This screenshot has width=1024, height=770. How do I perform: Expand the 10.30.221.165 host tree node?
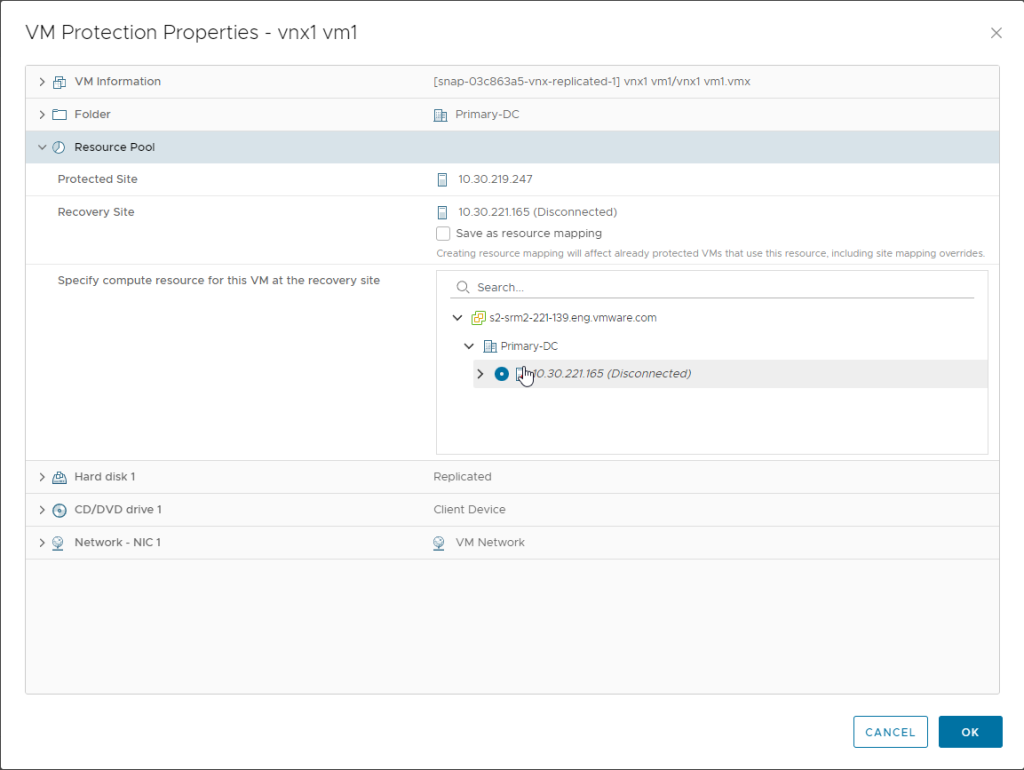tap(480, 374)
